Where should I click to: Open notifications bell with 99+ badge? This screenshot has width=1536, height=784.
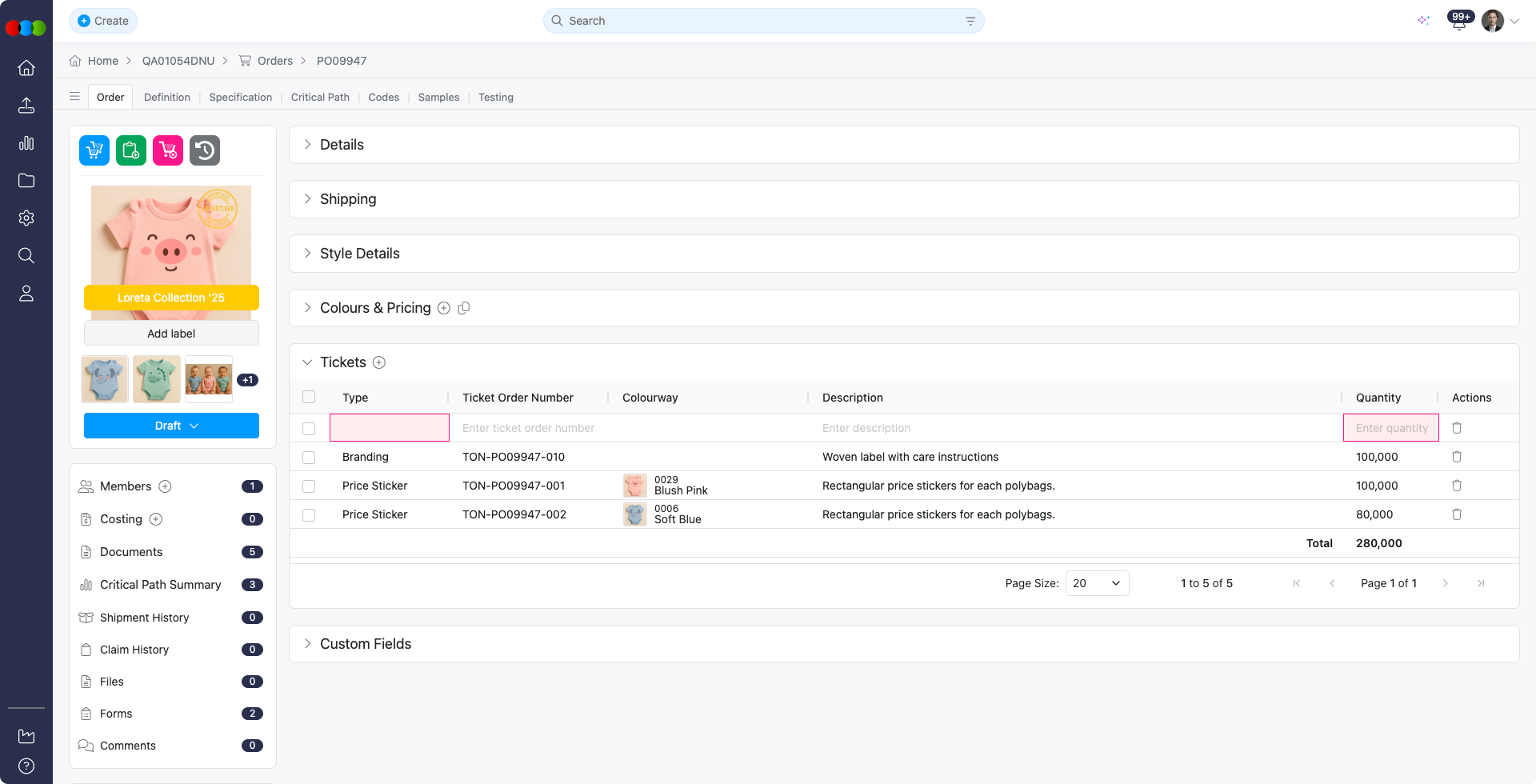[x=1458, y=22]
